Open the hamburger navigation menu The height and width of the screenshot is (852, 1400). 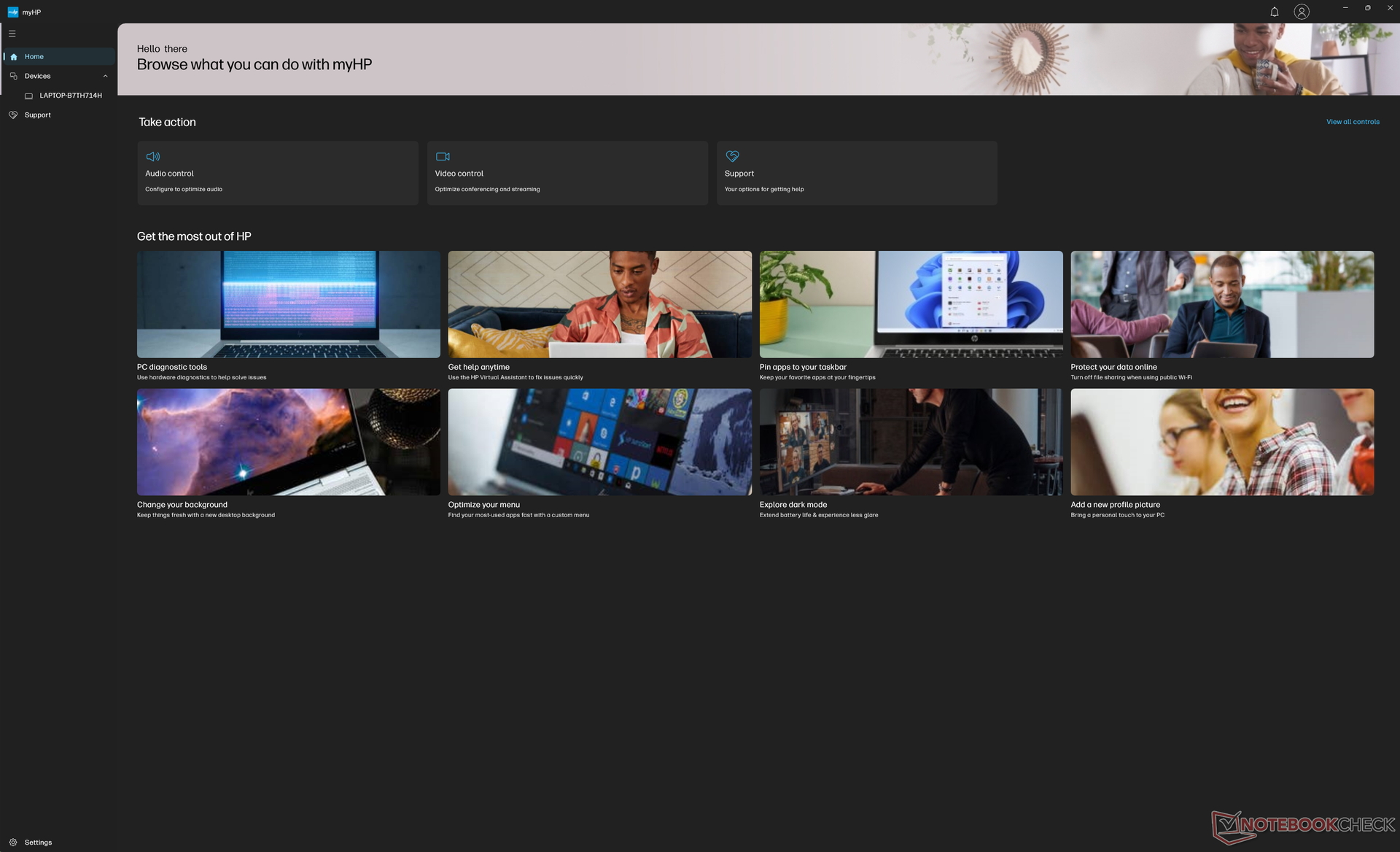12,34
